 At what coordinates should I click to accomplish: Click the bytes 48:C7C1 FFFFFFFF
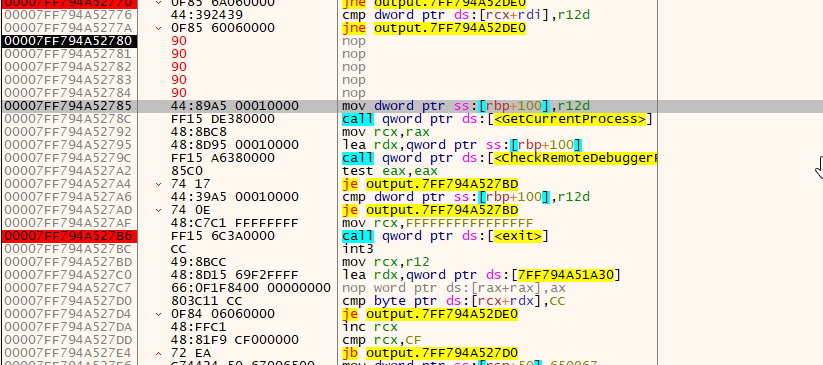coord(235,223)
